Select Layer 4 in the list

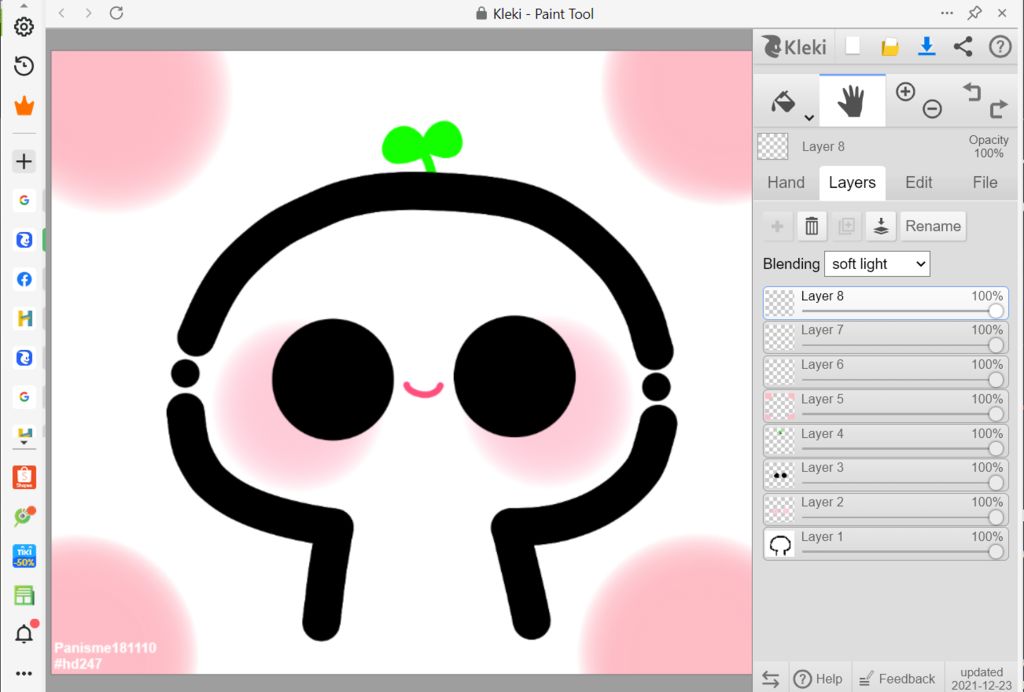click(886, 441)
